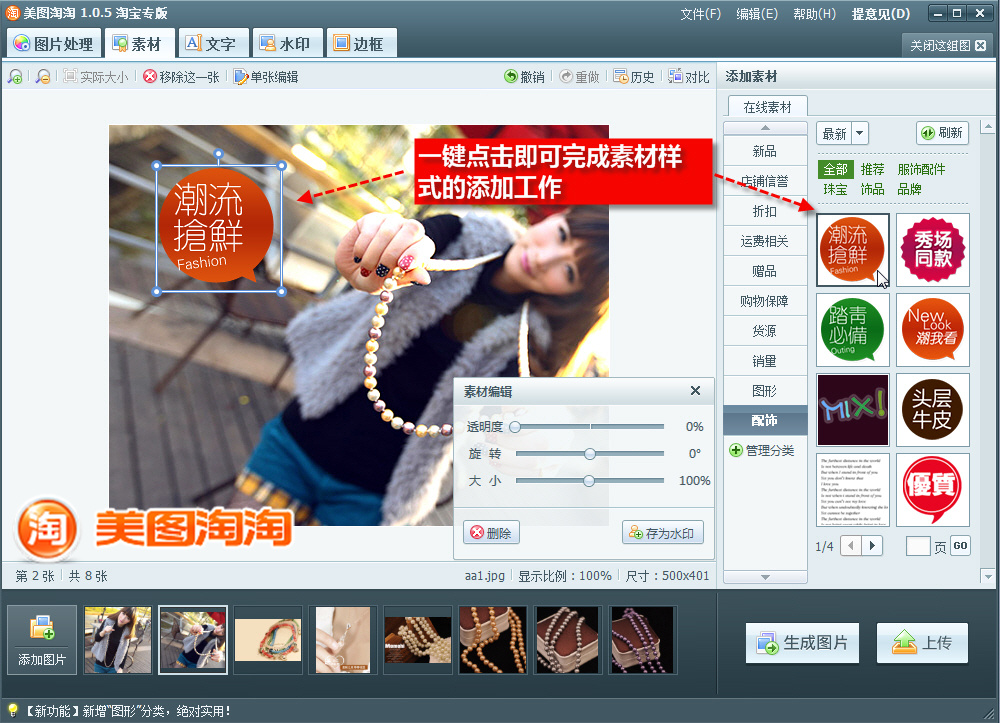Viewport: 1000px width, 723px height.
Task: Select the 新品 category
Action: pyautogui.click(x=765, y=151)
